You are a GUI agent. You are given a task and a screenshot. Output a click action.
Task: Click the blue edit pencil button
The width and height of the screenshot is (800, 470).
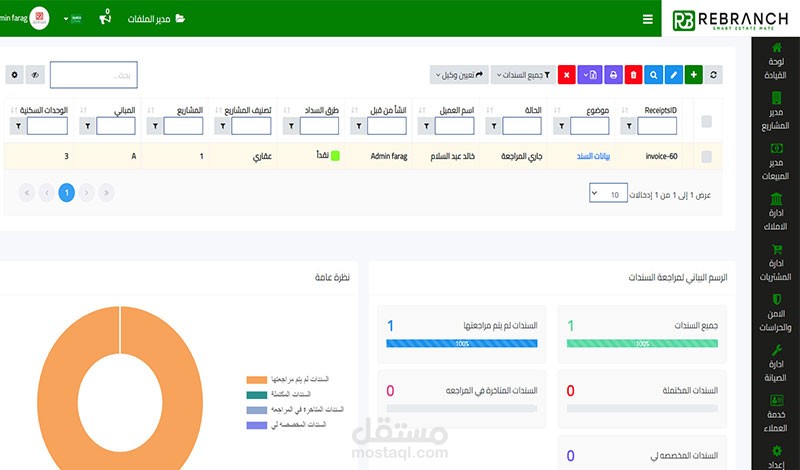tap(673, 75)
